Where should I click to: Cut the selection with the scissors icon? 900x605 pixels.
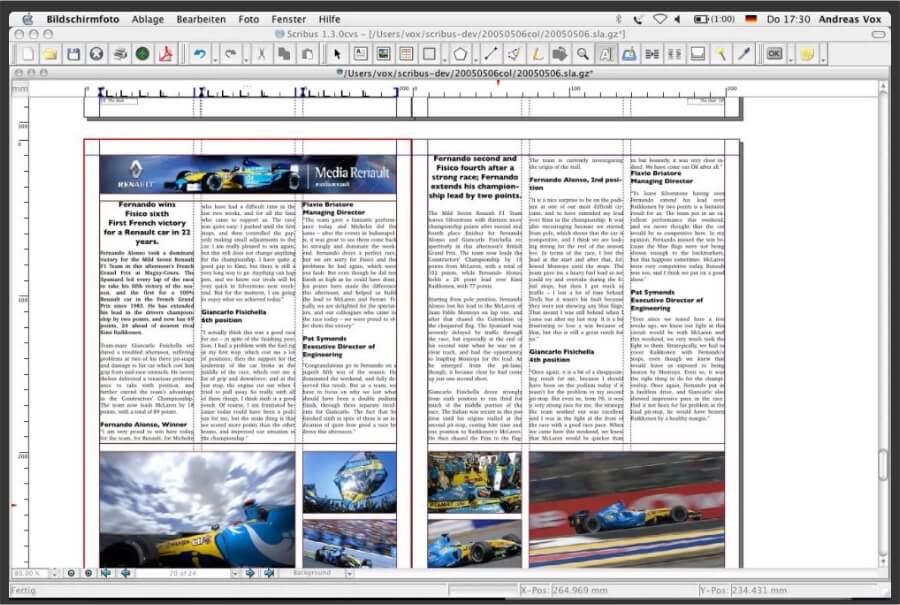coord(261,55)
